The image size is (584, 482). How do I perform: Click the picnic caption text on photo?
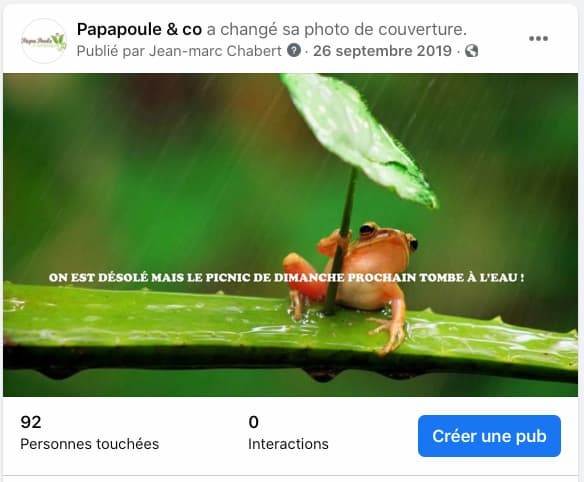[x=286, y=278]
